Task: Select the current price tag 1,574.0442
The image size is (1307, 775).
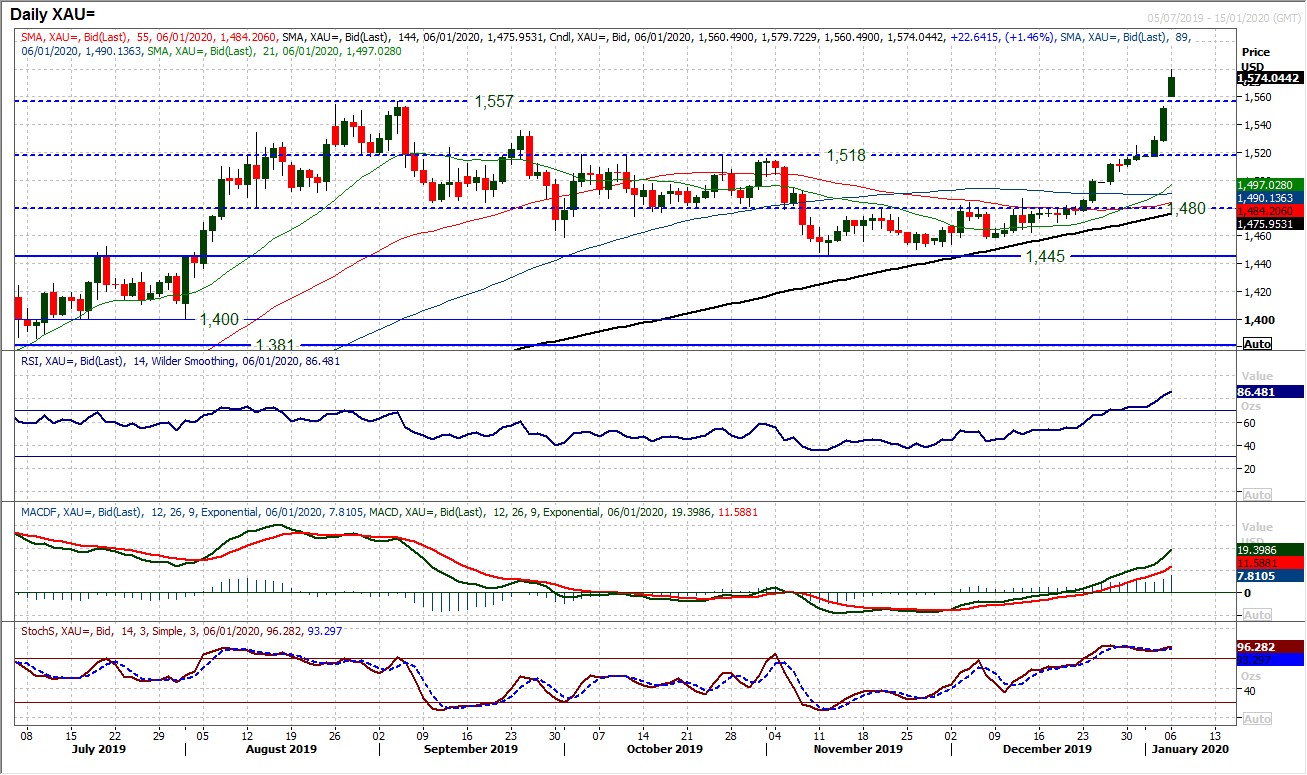Action: point(1267,77)
